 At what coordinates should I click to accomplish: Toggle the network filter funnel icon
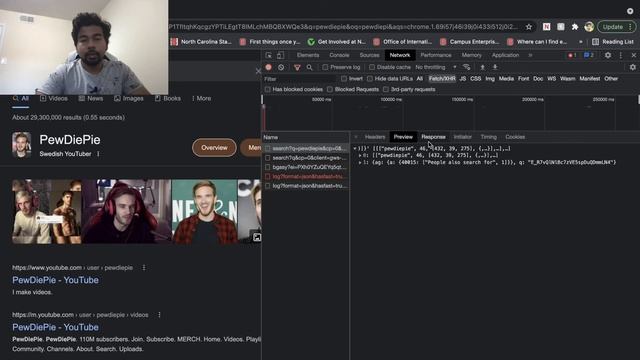coord(297,67)
